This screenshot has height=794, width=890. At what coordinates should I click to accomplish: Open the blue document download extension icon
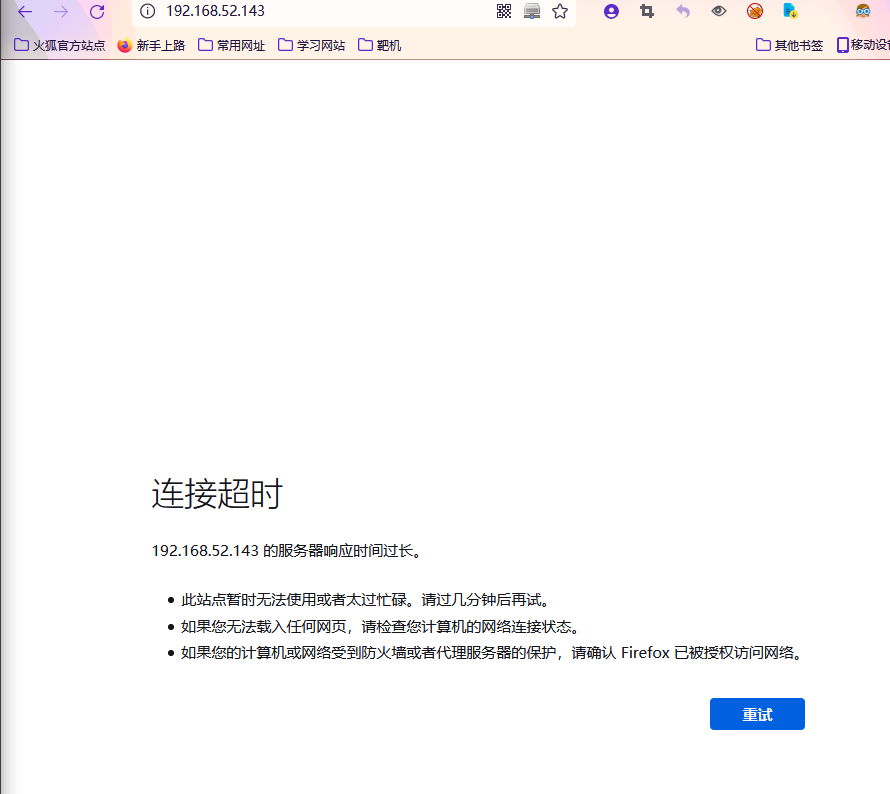click(x=790, y=11)
